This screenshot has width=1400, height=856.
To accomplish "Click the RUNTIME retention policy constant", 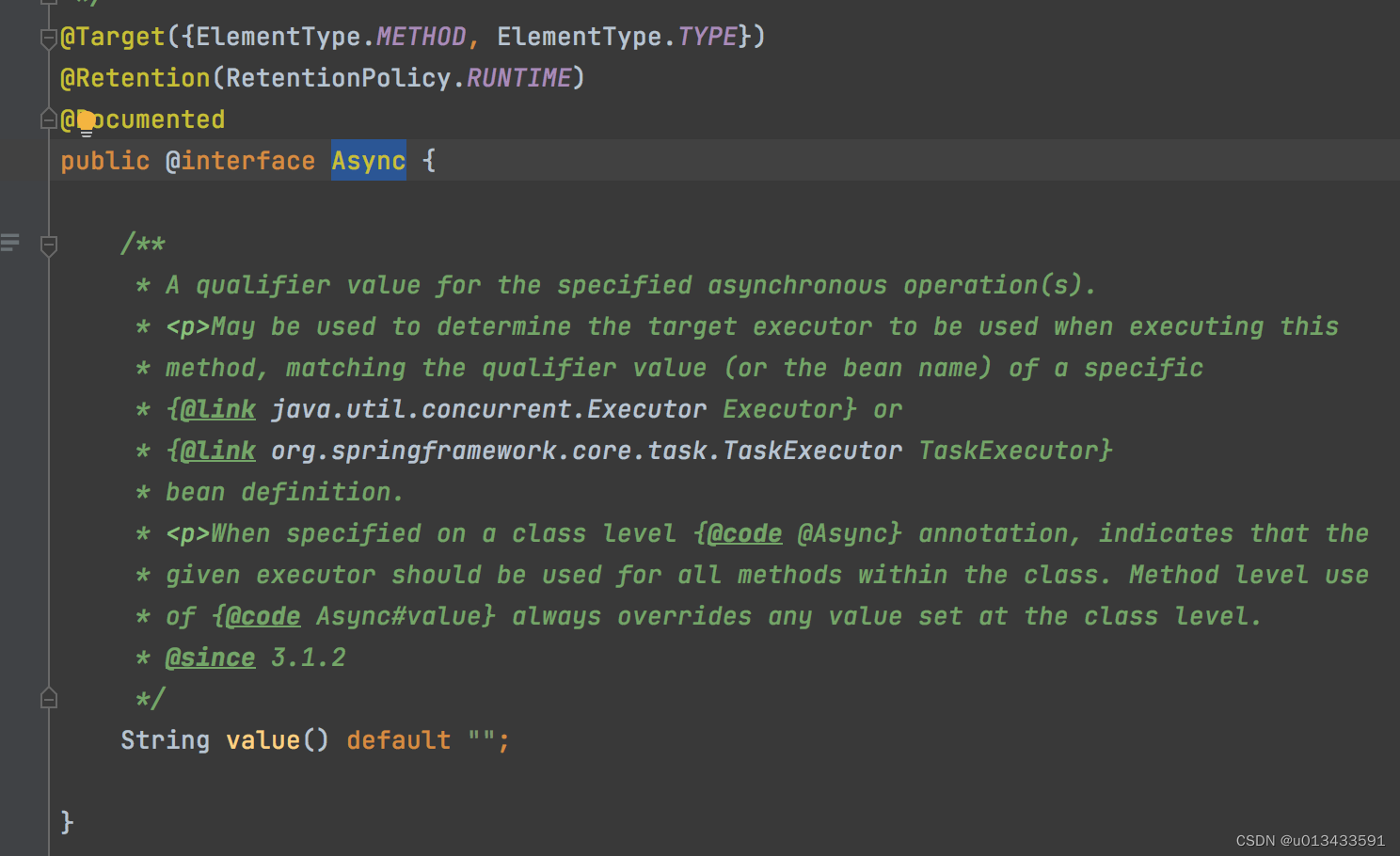I will click(519, 78).
